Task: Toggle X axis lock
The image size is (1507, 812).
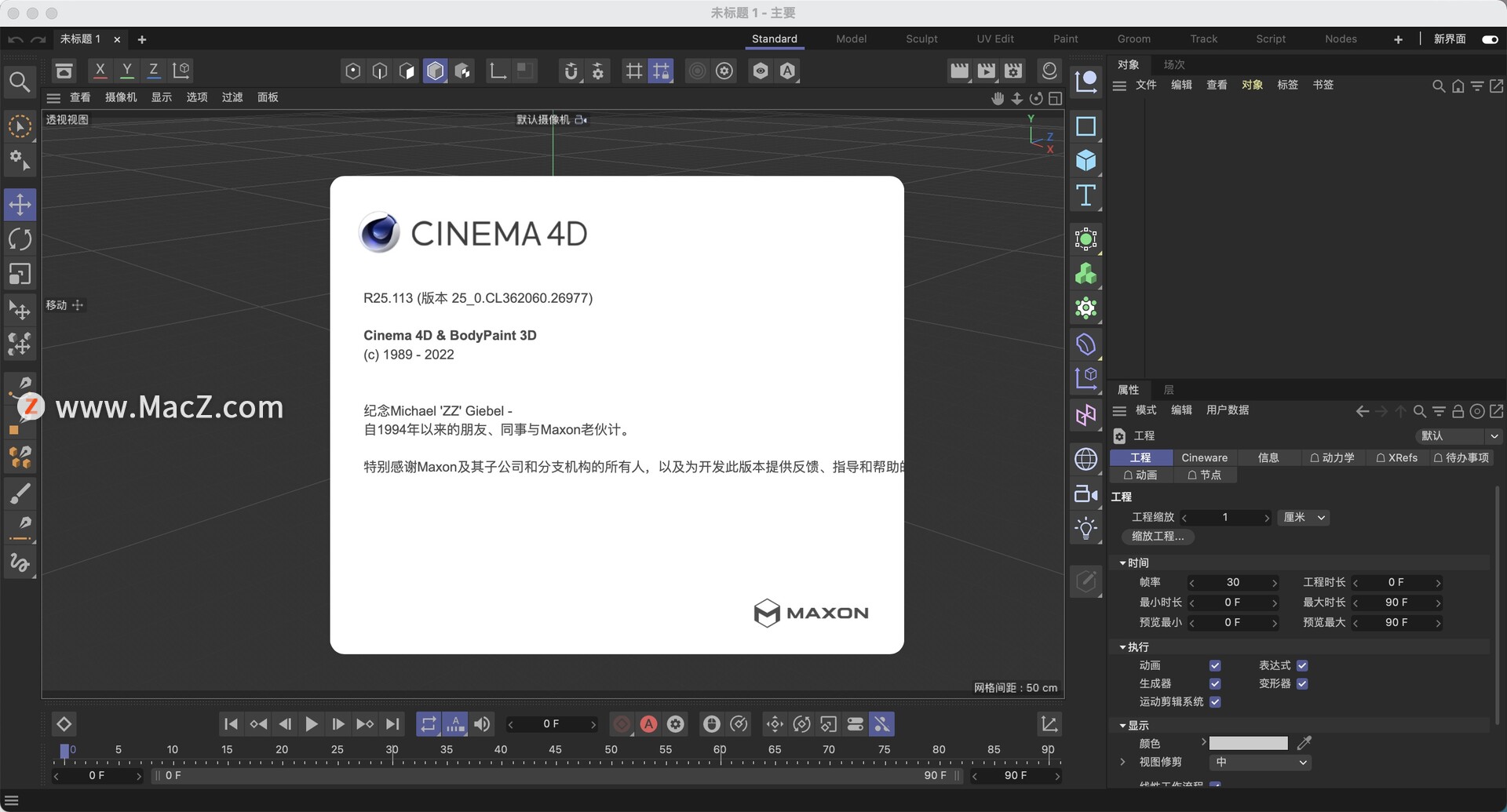Action: 100,71
